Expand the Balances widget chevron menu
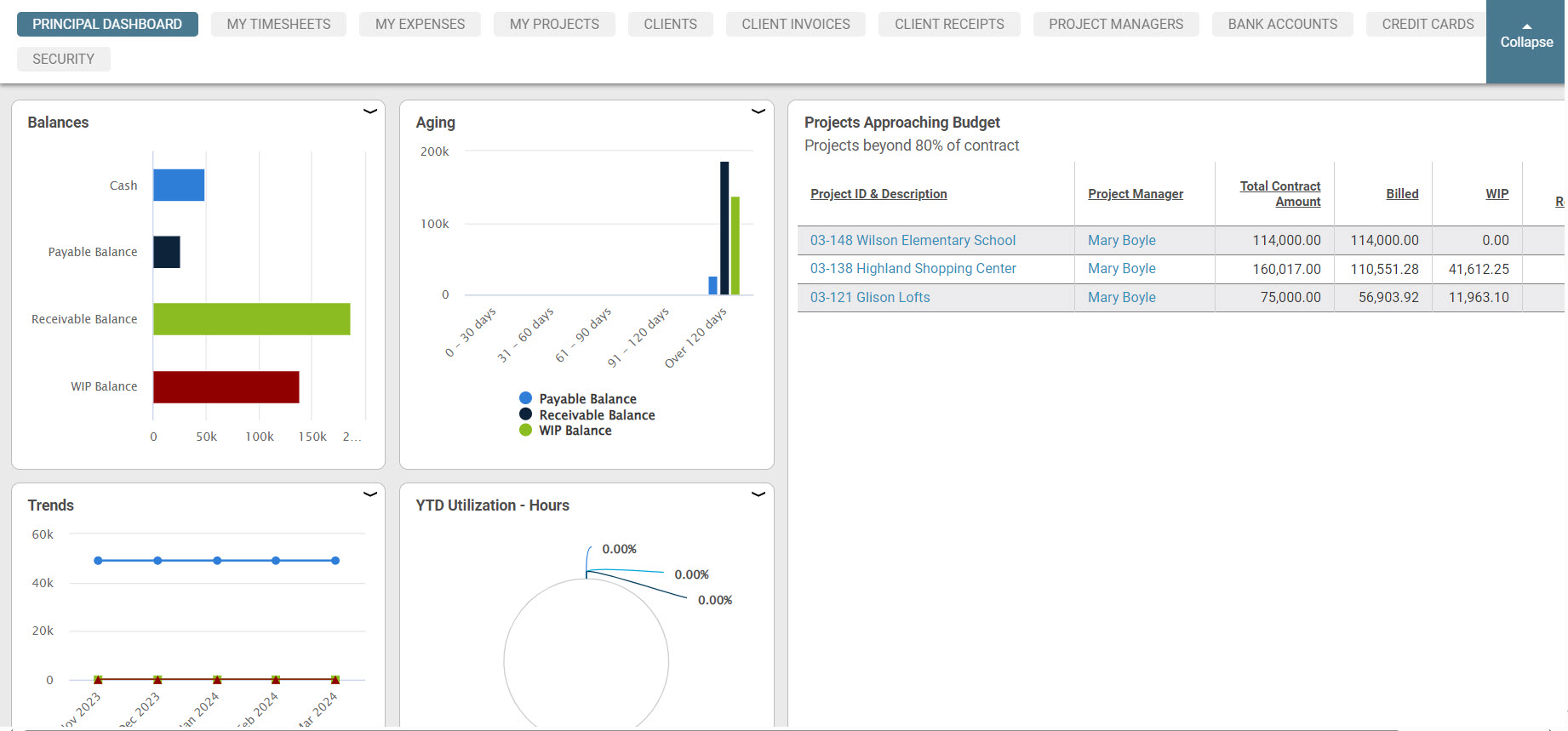Viewport: 1568px width, 731px height. [x=370, y=111]
